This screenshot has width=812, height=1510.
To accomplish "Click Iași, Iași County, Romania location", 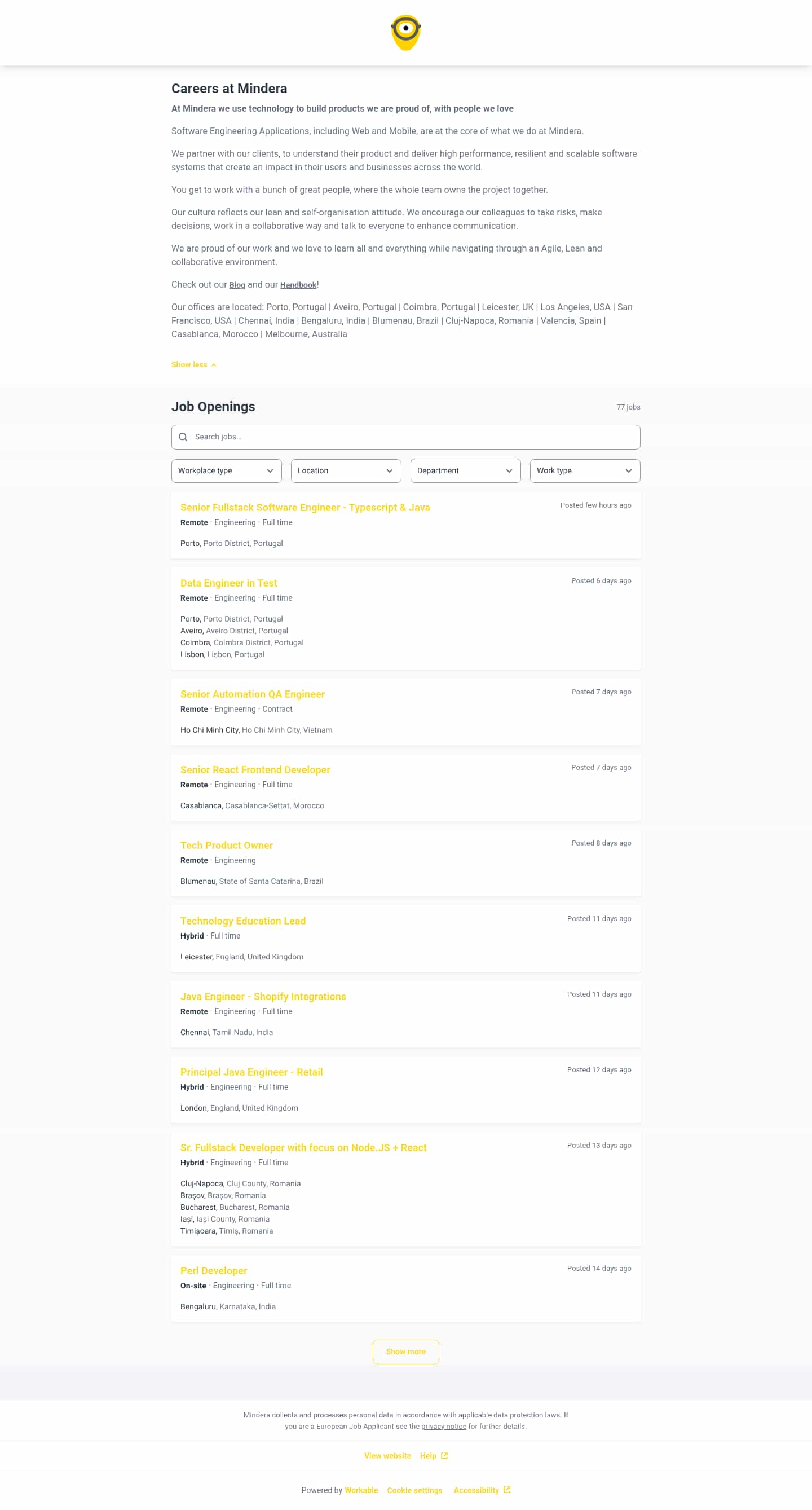I will (225, 1220).
